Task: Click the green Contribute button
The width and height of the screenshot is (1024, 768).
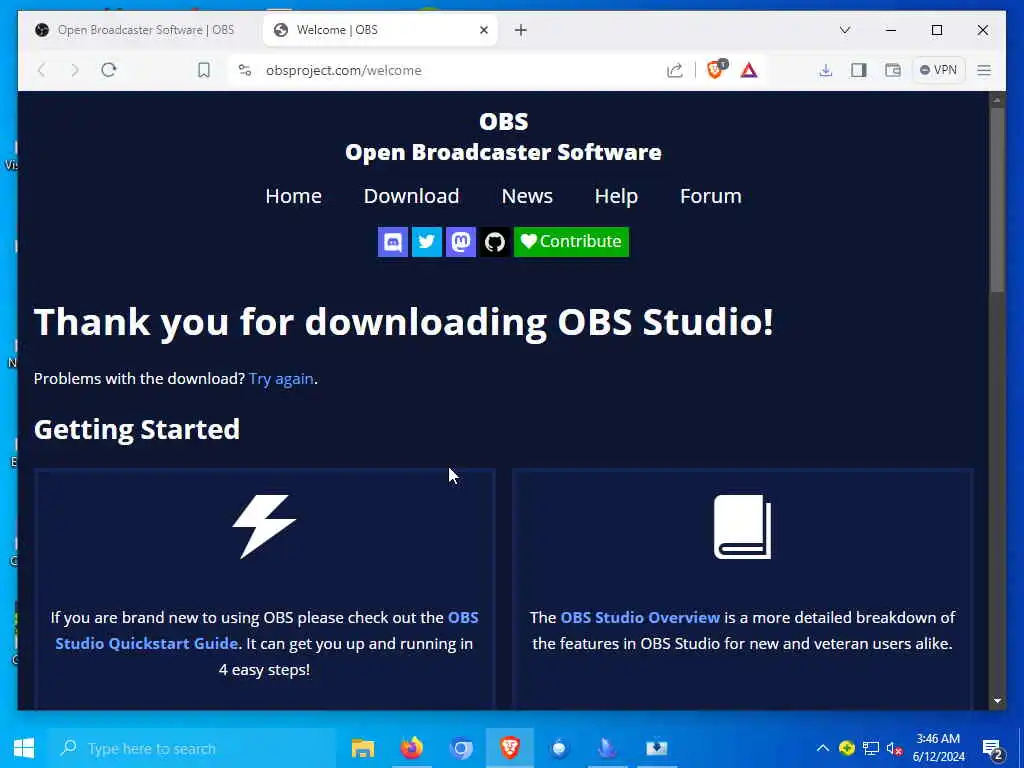Action: pos(571,242)
